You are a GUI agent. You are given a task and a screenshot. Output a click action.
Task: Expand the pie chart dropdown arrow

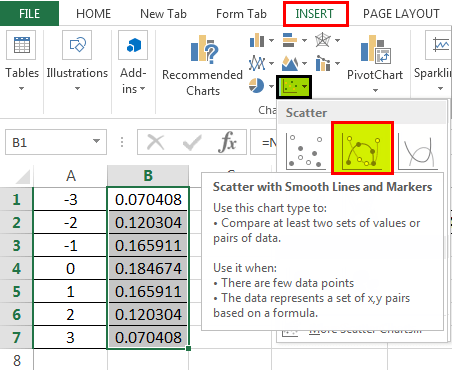271,86
